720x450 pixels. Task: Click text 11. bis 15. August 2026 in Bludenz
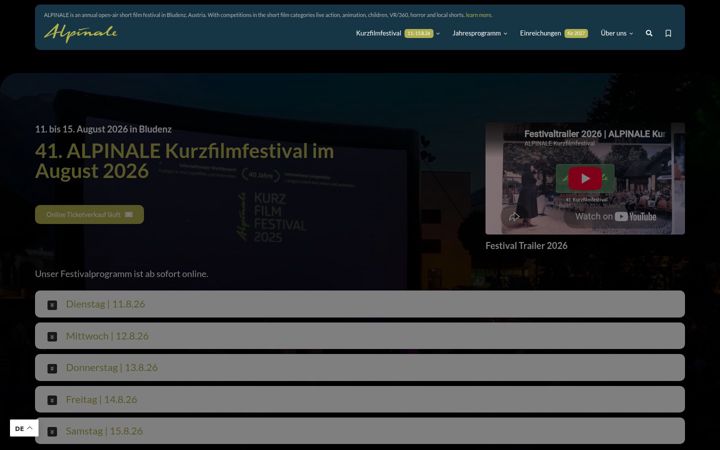point(103,129)
